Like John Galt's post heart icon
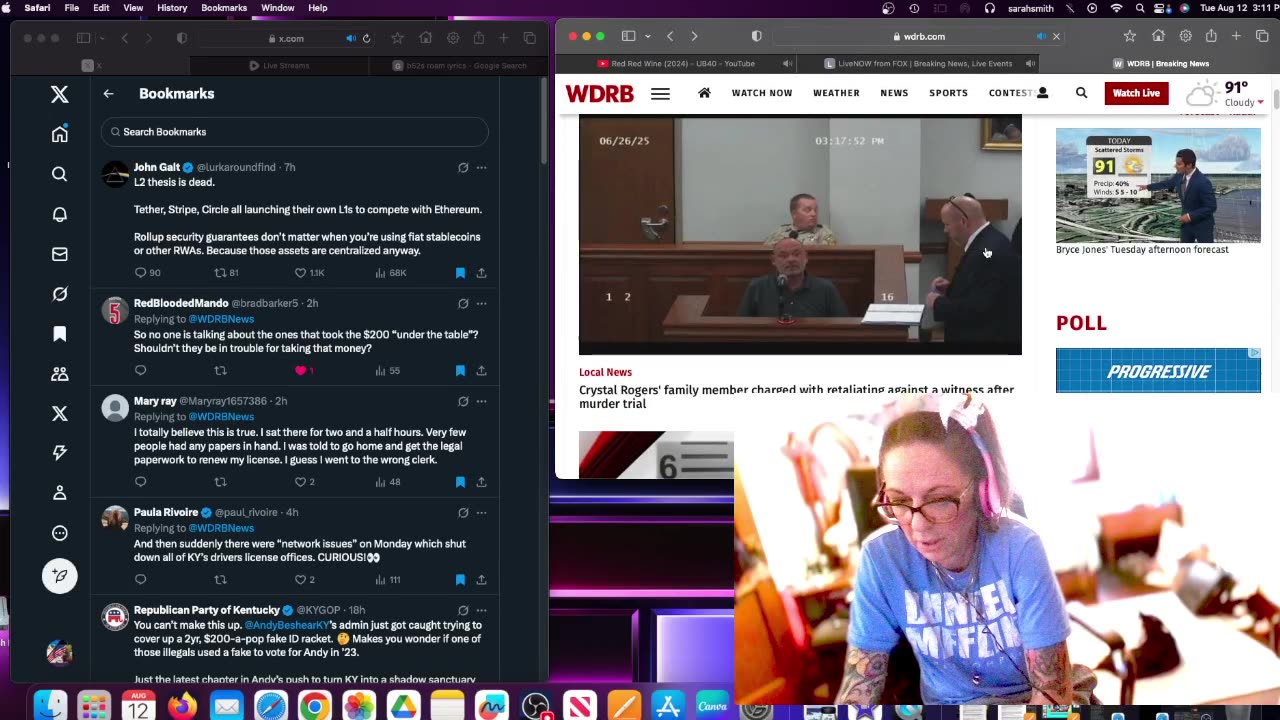This screenshot has height=720, width=1280. (x=300, y=273)
